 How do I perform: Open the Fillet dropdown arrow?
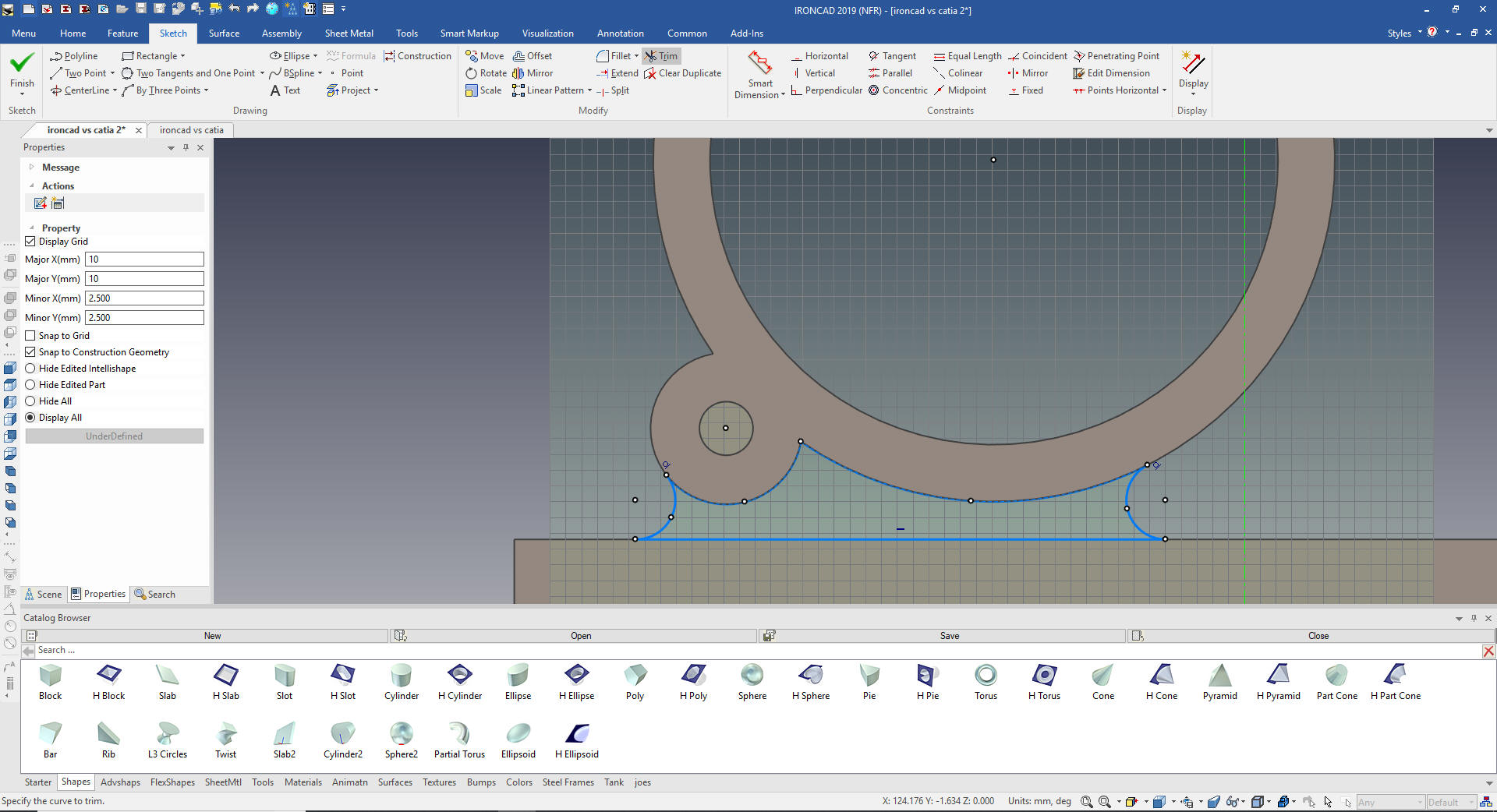tap(636, 56)
